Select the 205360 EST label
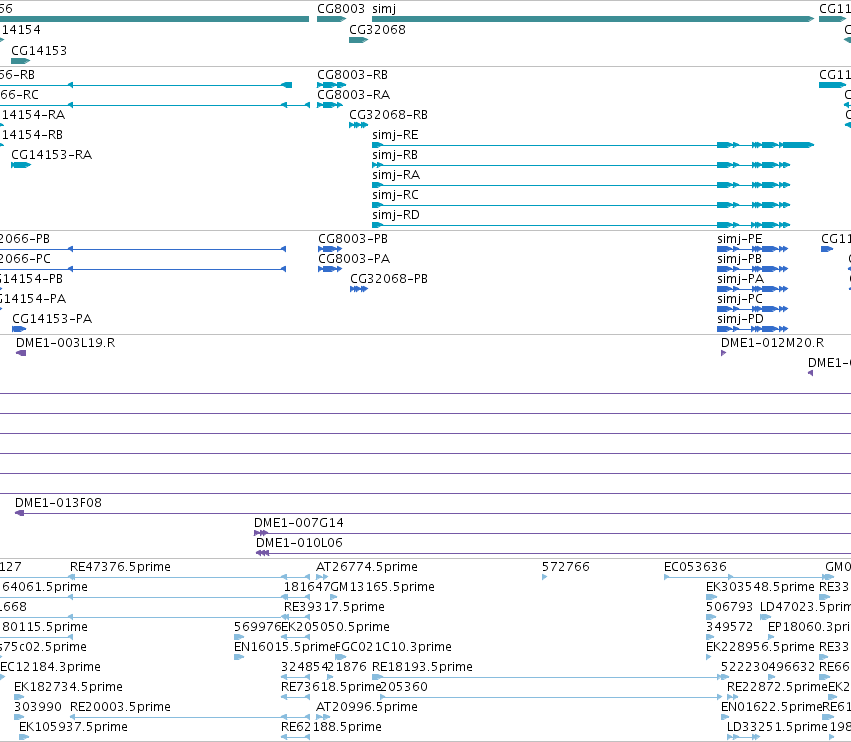This screenshot has width=851, height=742. pyautogui.click(x=404, y=688)
